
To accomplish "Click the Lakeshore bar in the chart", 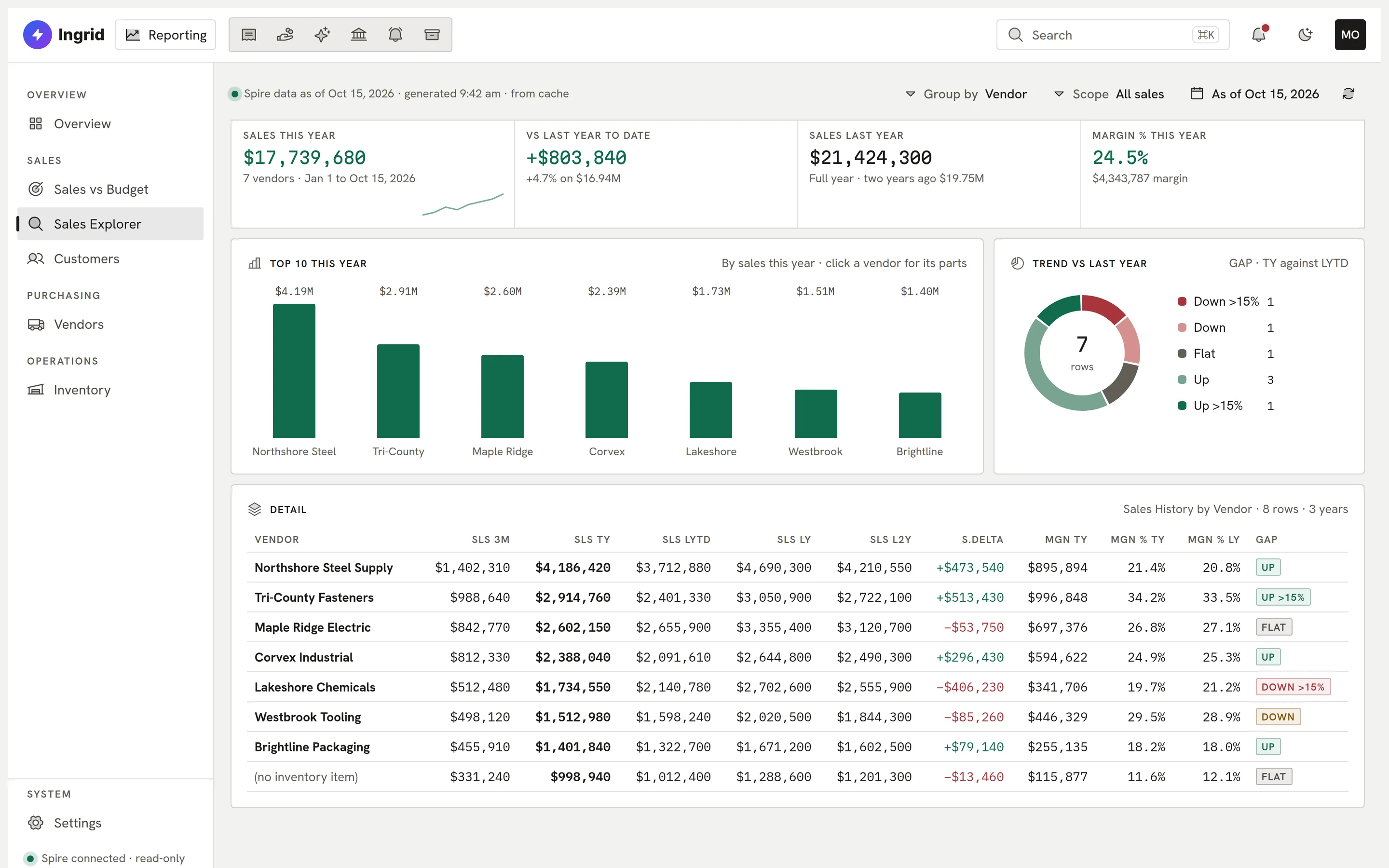I will click(710, 410).
